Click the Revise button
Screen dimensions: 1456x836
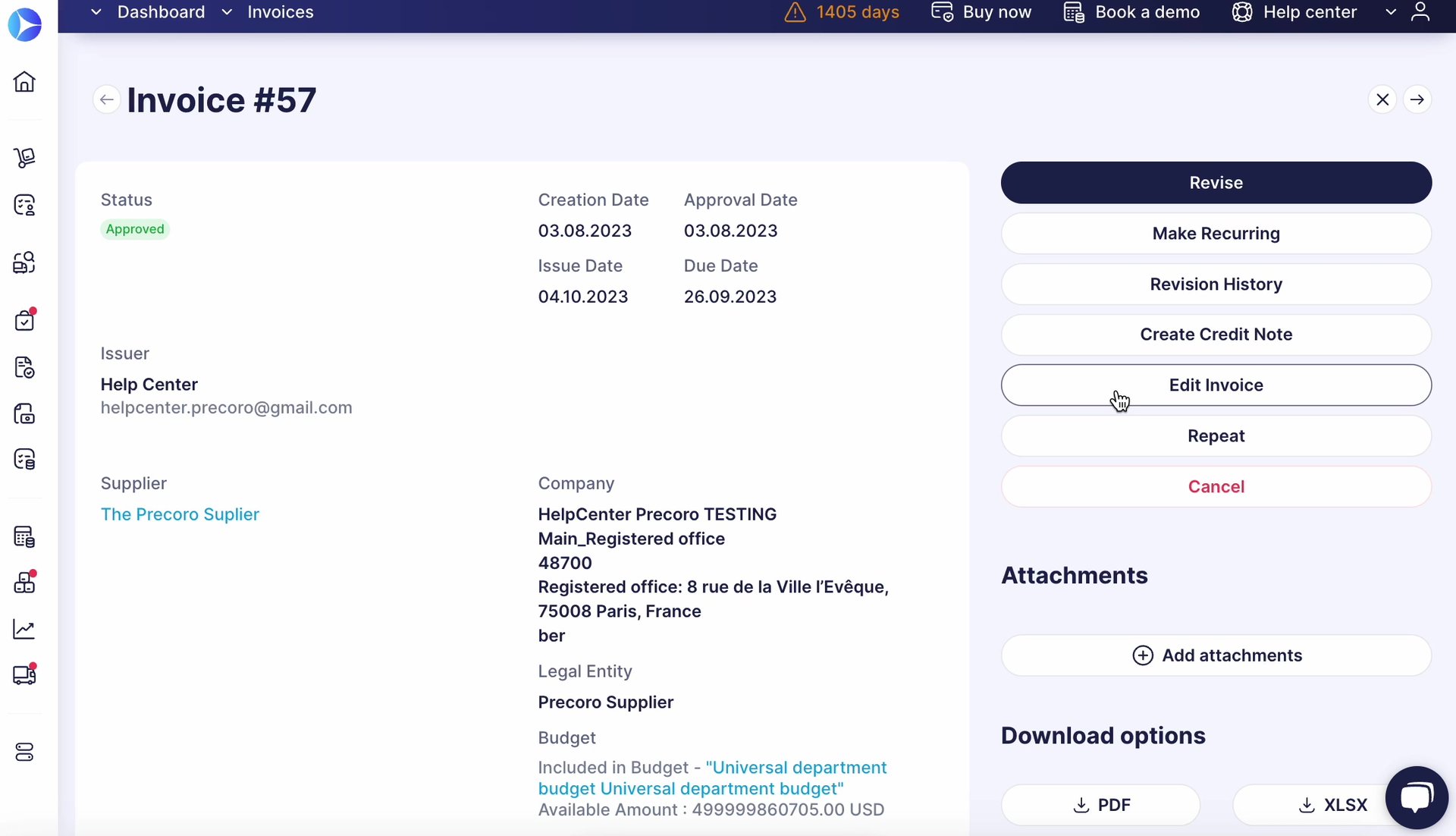[1216, 182]
